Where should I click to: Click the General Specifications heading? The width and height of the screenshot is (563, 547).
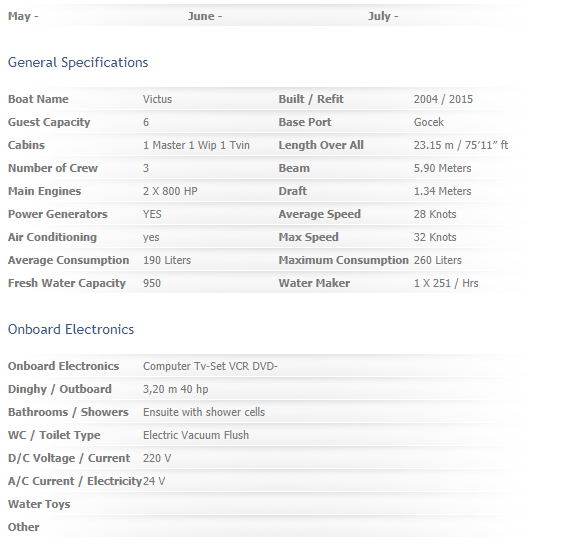[x=78, y=62]
